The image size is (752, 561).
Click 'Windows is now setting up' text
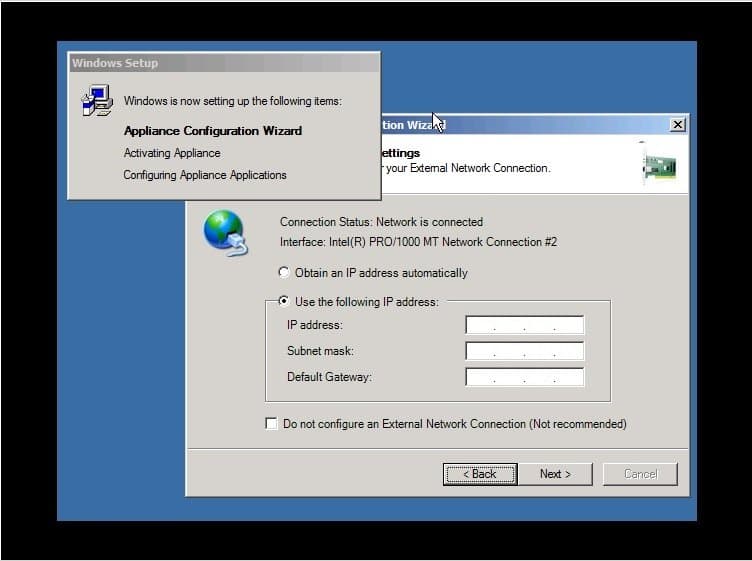coord(233,101)
